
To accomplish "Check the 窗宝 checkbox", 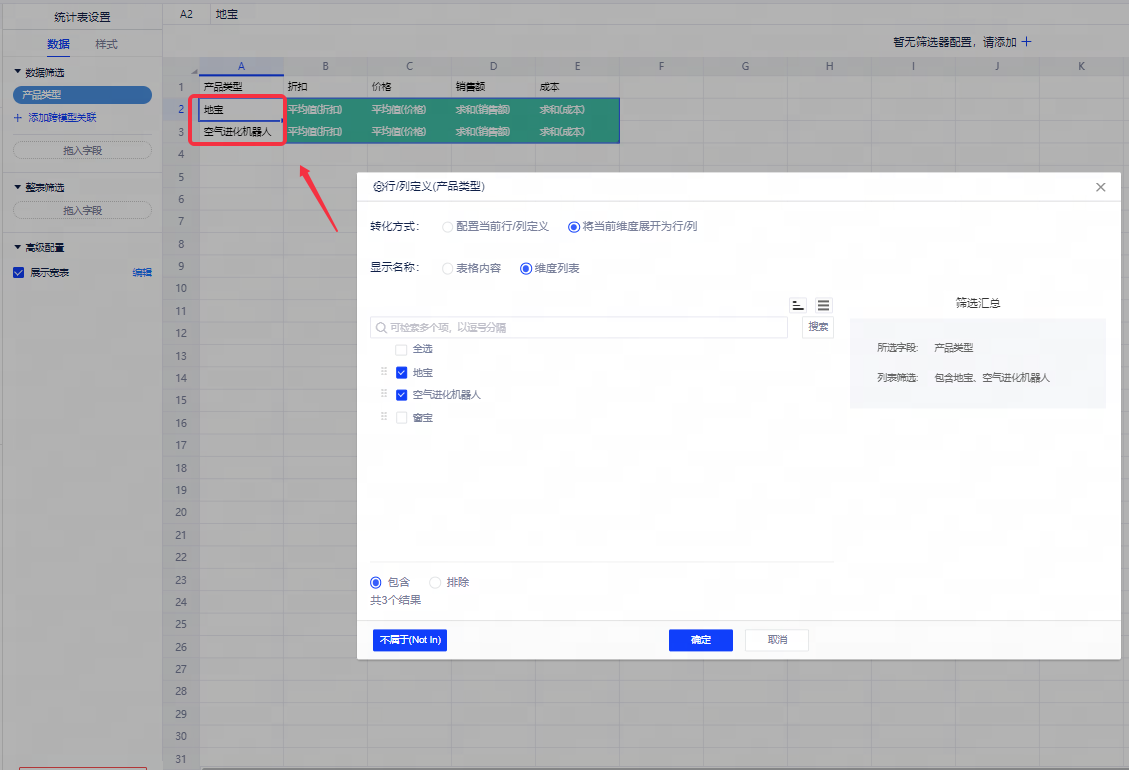I will click(401, 418).
